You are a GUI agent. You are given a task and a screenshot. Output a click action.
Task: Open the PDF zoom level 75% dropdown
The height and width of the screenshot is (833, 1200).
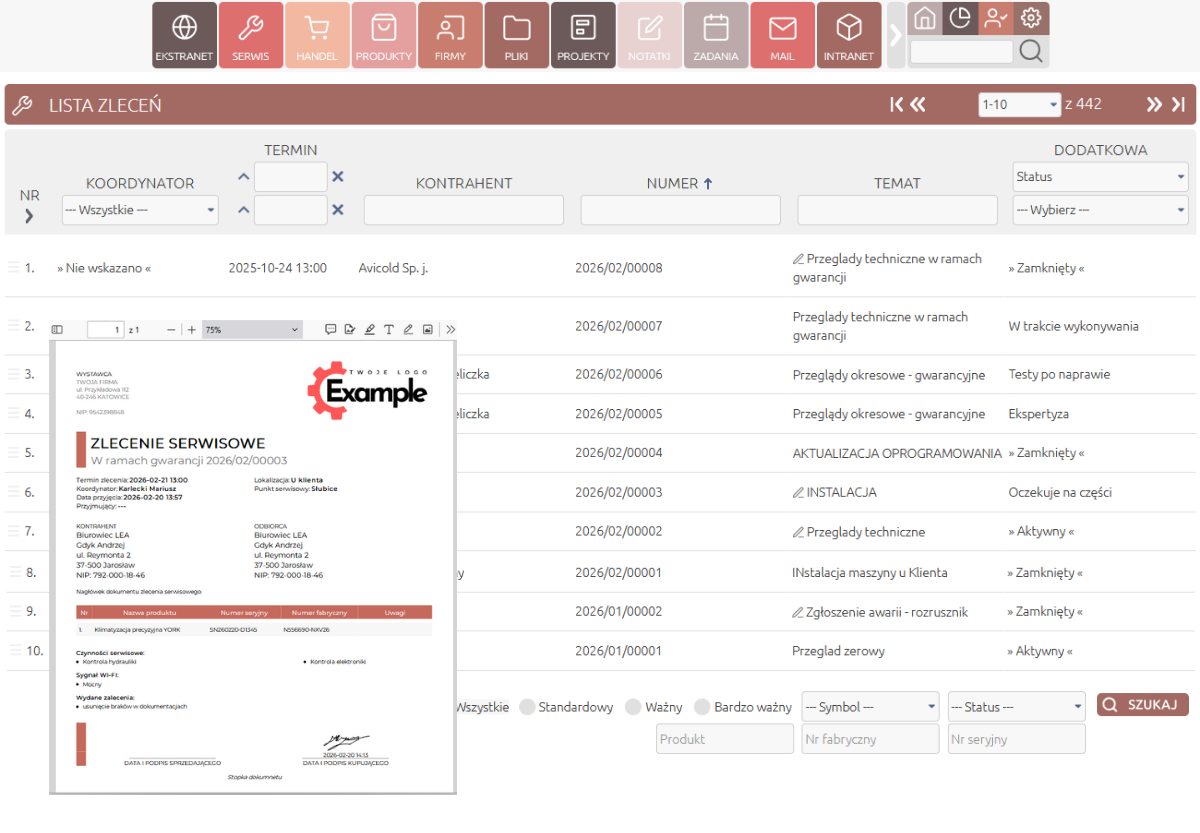(x=251, y=329)
